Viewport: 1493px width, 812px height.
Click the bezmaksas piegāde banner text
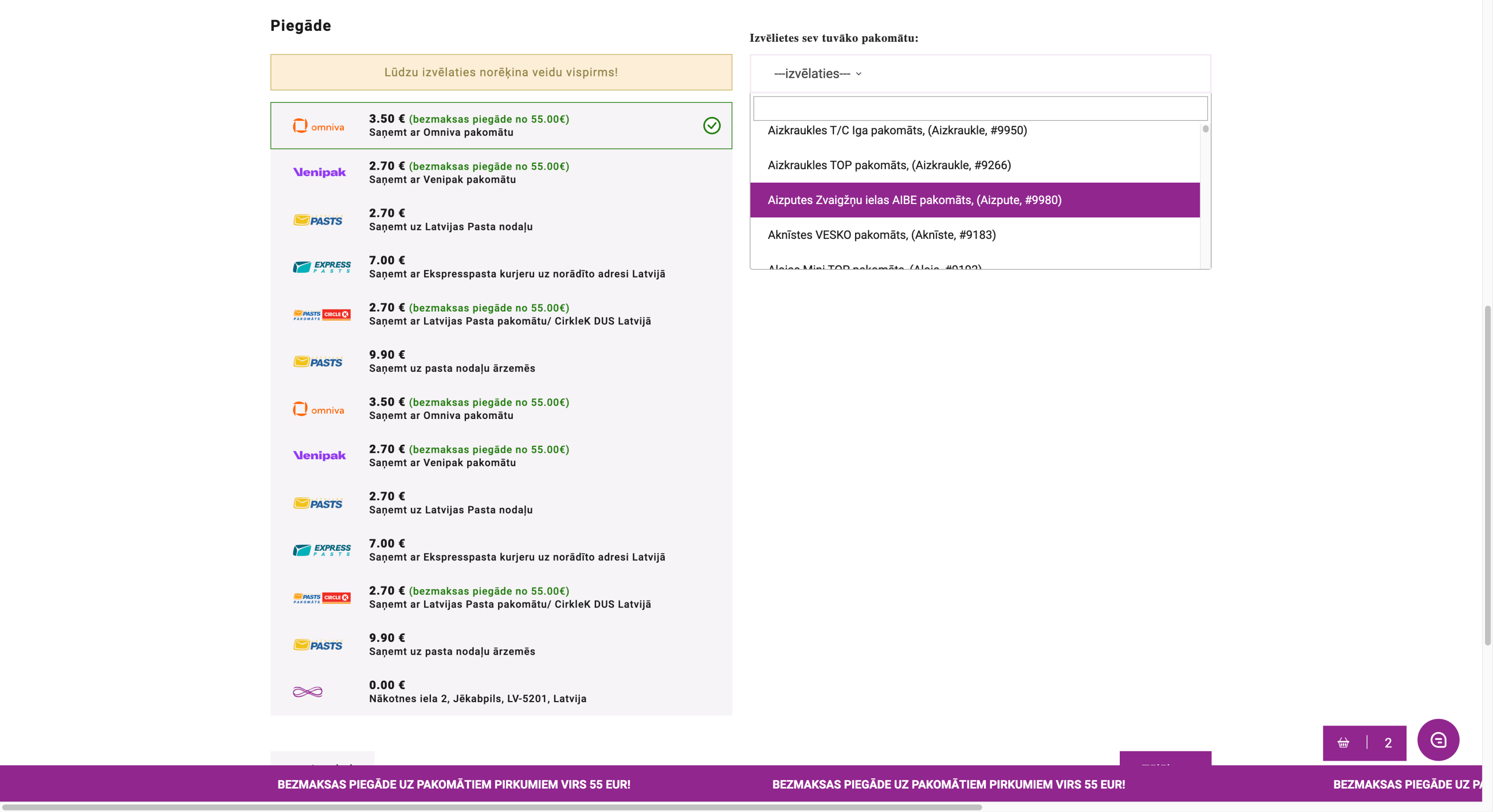[x=453, y=784]
